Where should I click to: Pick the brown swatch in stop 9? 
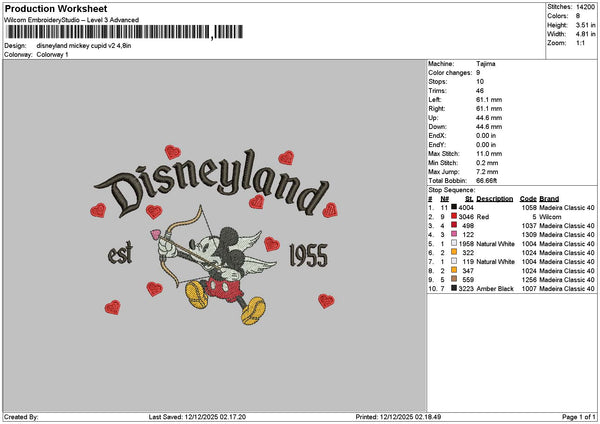[454, 279]
